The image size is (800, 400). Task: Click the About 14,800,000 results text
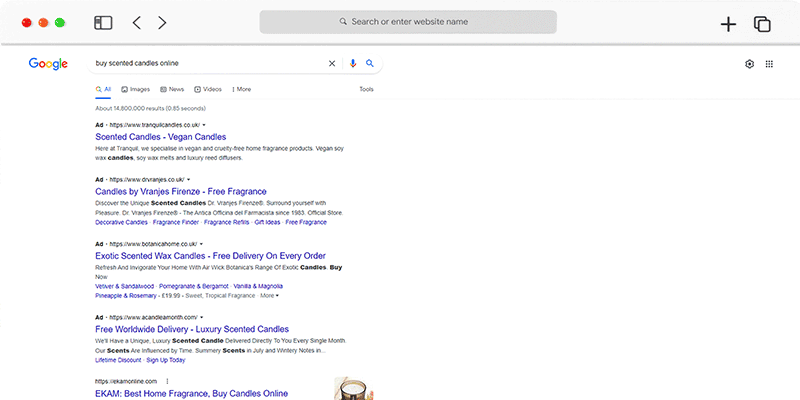tap(151, 109)
